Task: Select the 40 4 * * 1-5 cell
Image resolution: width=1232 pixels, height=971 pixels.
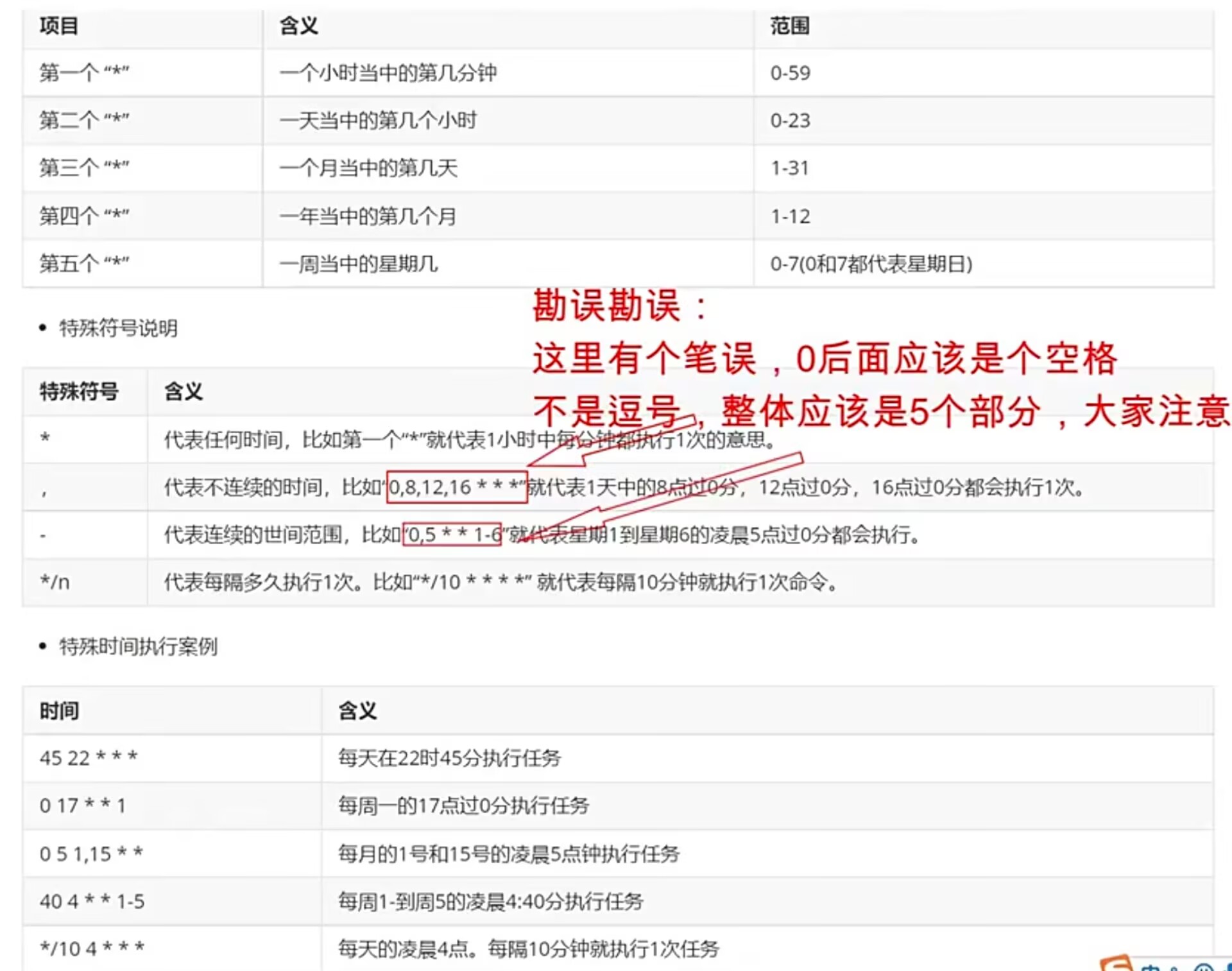Action: coord(92,901)
